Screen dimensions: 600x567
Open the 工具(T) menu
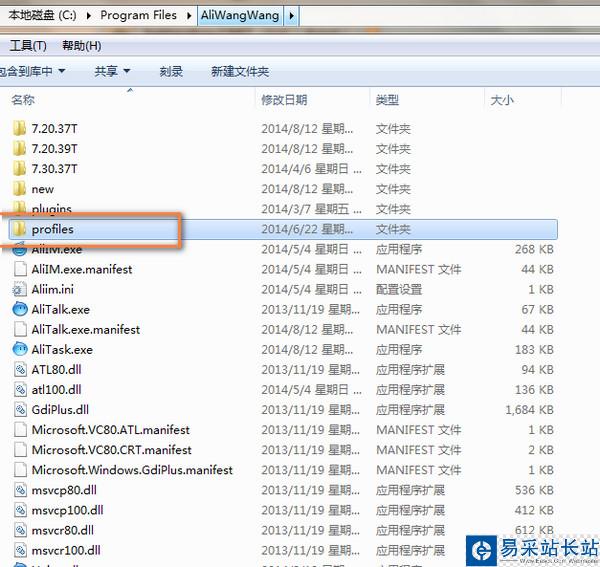tap(28, 46)
